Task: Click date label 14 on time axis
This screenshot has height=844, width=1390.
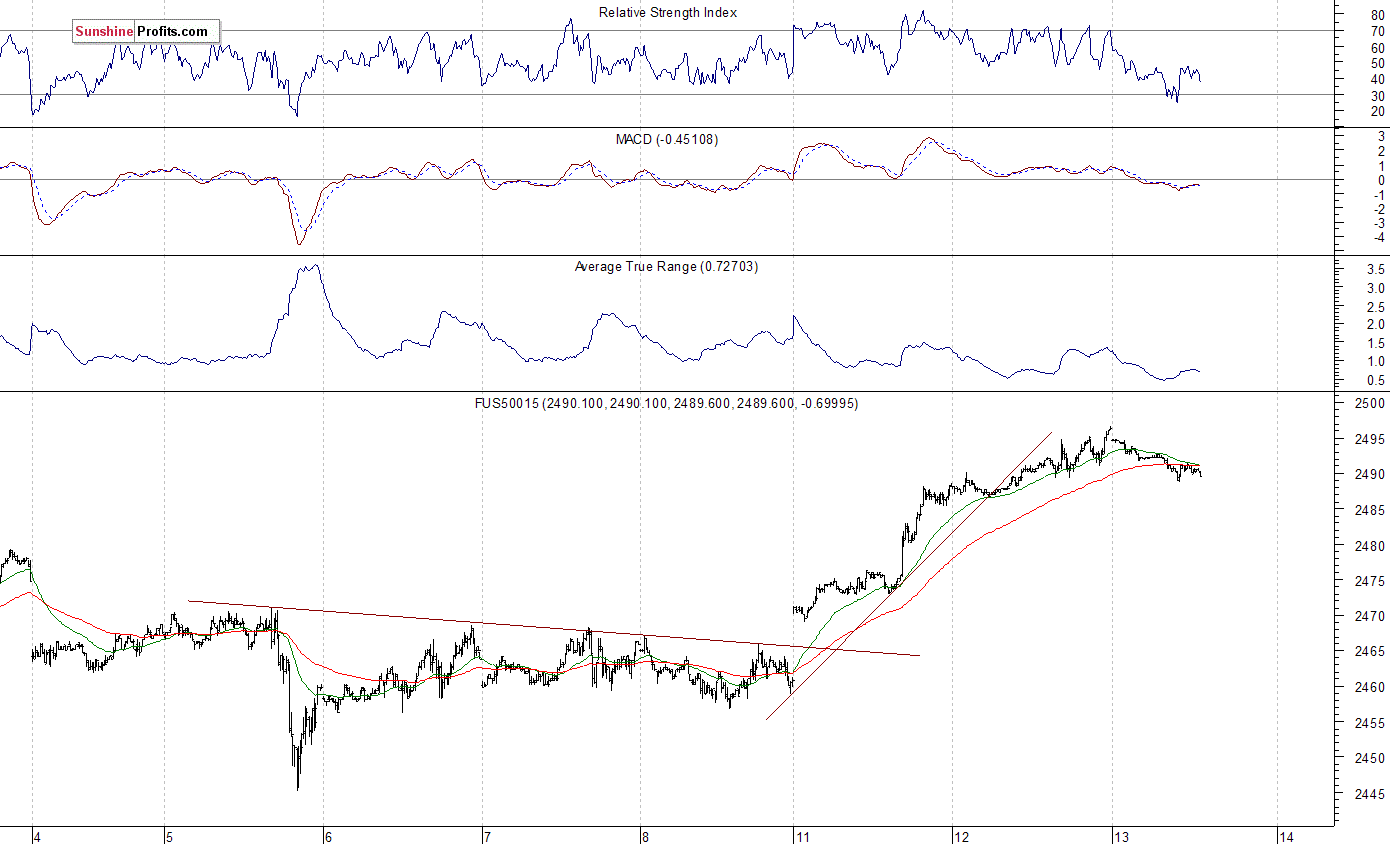Action: pos(1287,836)
